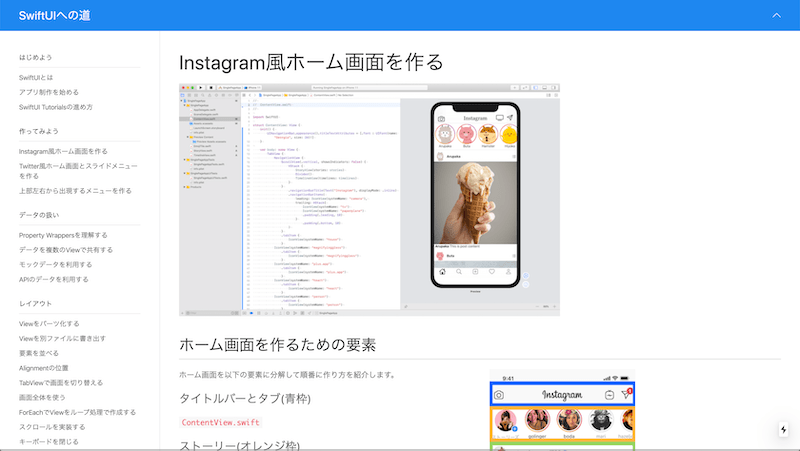Open スクロールを実装する page

point(52,428)
